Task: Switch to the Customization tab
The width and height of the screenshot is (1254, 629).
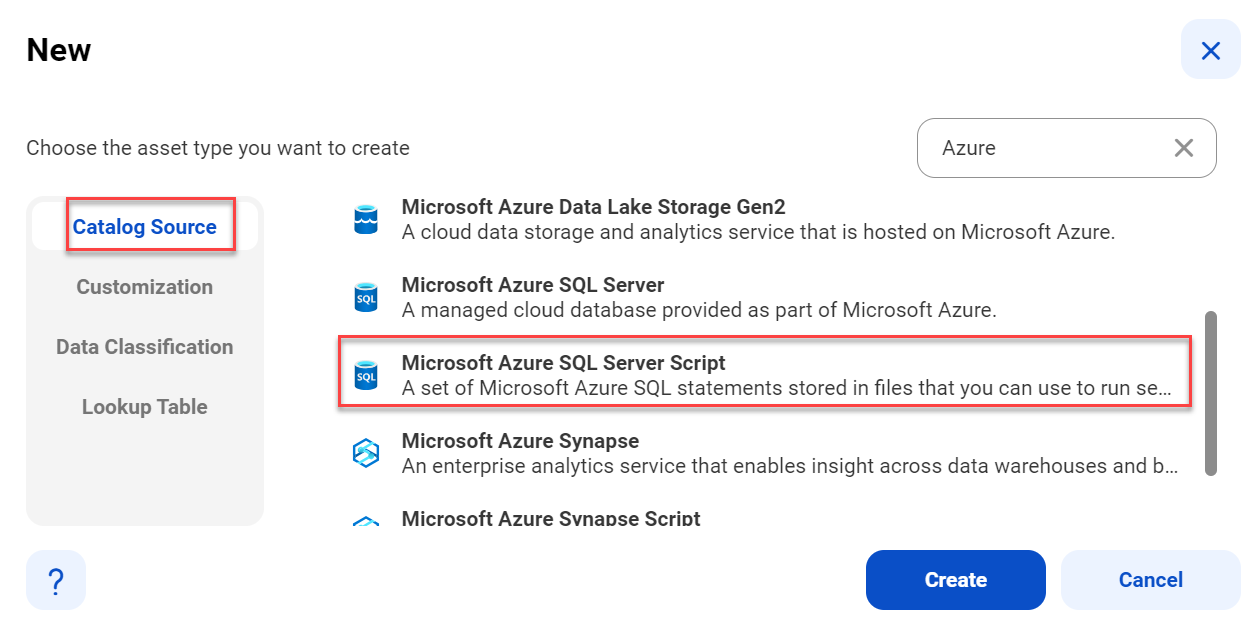Action: tap(145, 287)
